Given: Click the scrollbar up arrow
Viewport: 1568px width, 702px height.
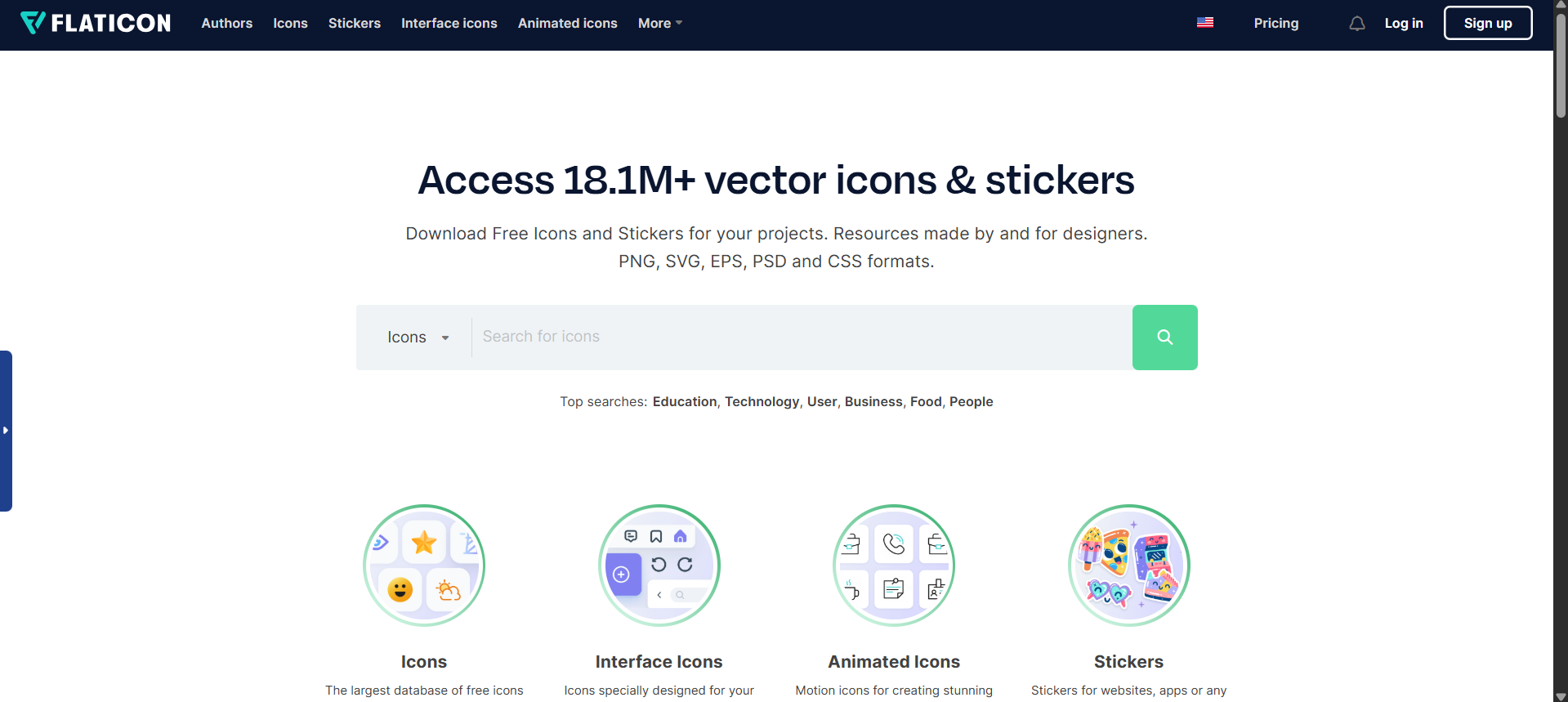Looking at the screenshot, I should (x=1561, y=5).
